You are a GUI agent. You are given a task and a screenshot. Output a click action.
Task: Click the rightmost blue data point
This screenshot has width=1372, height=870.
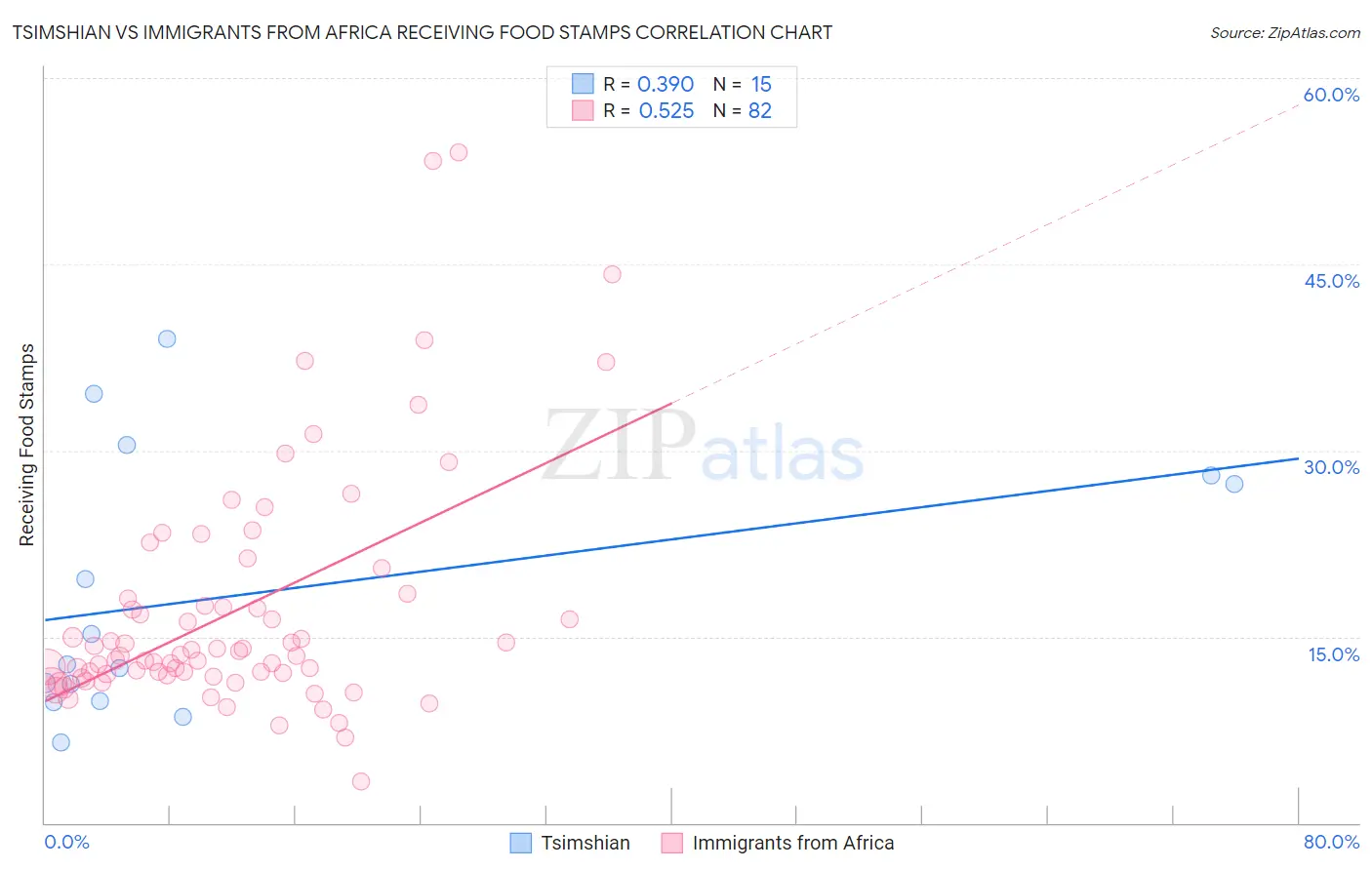point(1234,484)
